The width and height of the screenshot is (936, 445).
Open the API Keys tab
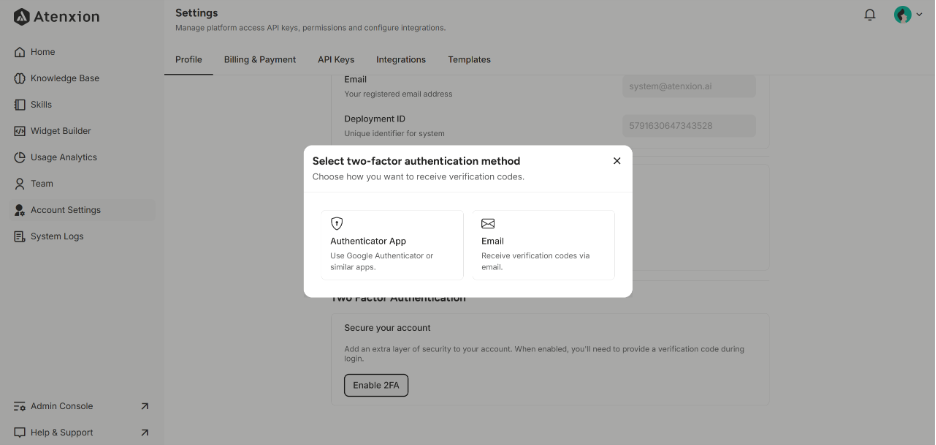[335, 60]
